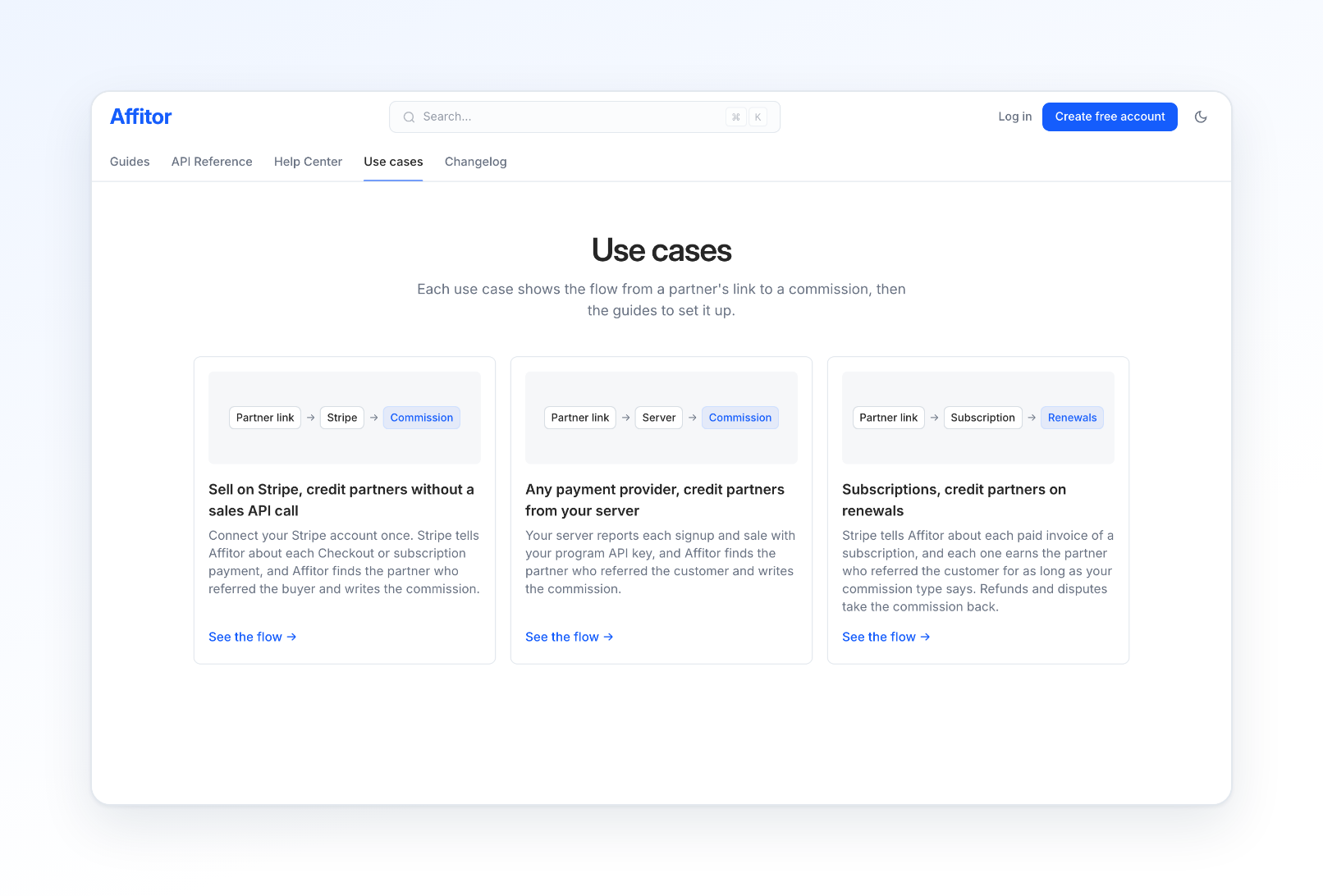Viewport: 1323px width, 896px height.
Task: Click the Stripe chip in first card
Action: [x=342, y=418]
